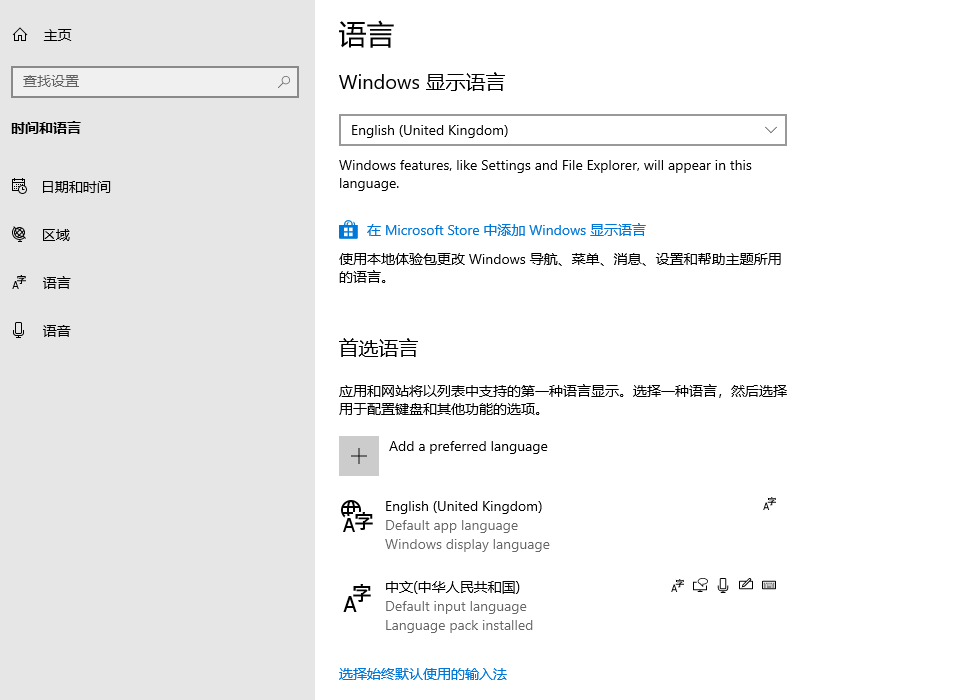Screen dimensions: 972x700
Task: Open the Windows display language dropdown
Action: pyautogui.click(x=563, y=130)
